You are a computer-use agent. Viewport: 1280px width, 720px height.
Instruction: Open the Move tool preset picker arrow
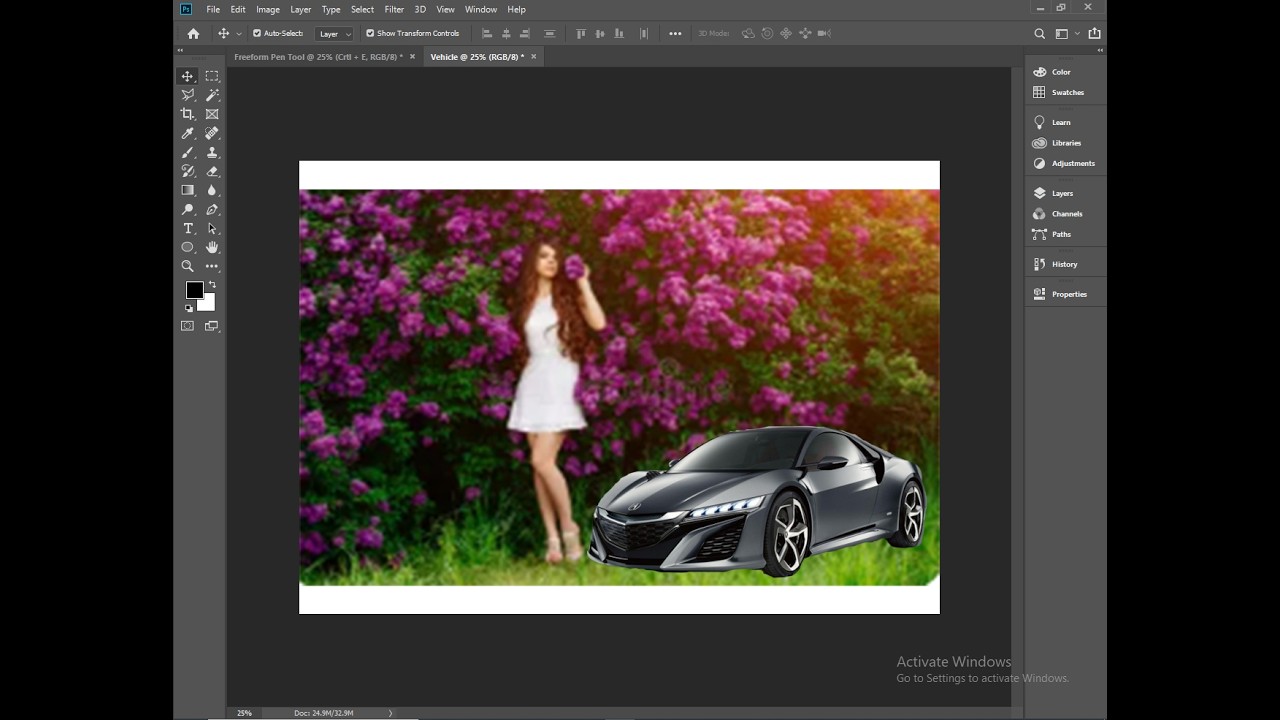click(238, 34)
